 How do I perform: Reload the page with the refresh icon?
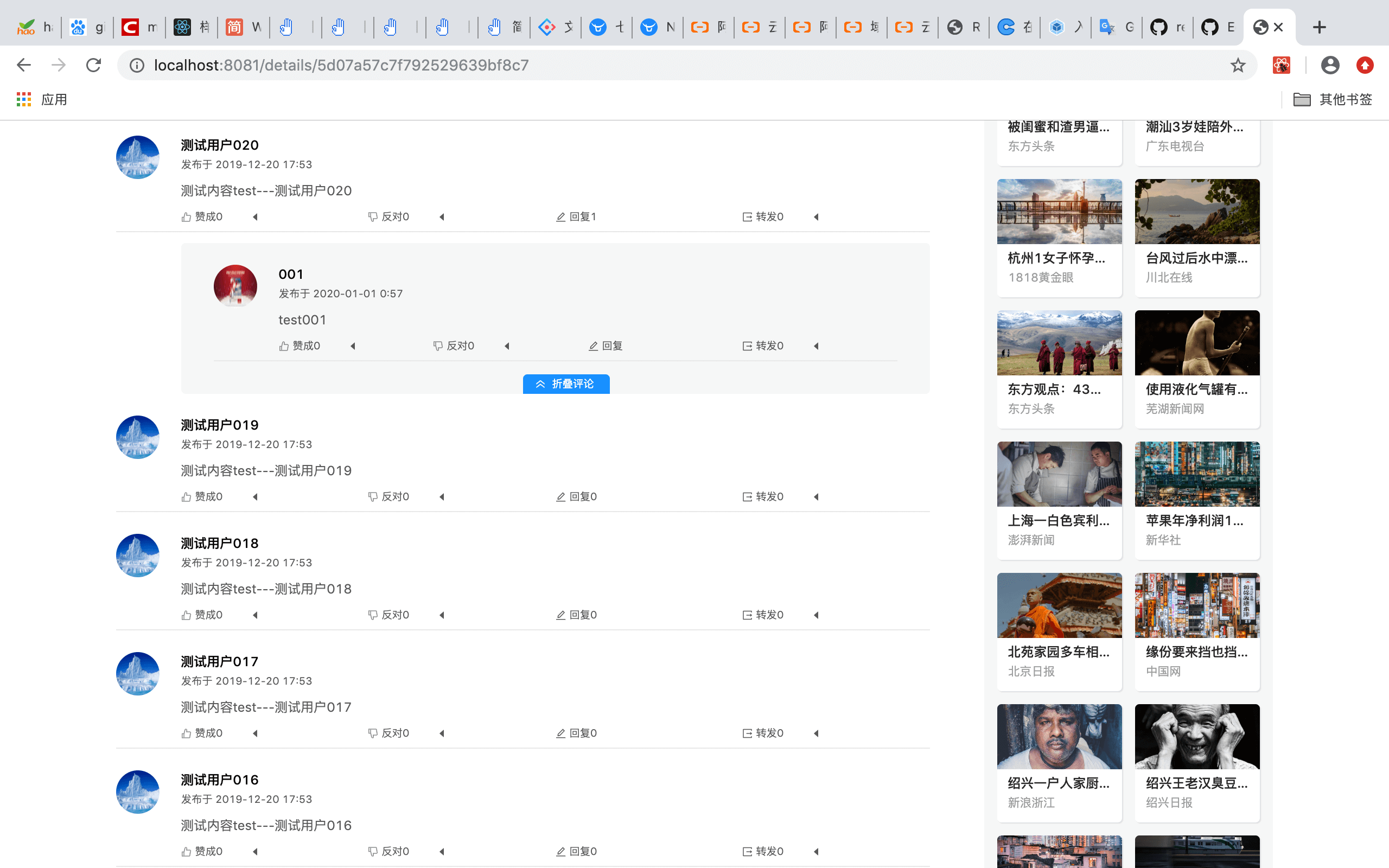tap(93, 66)
